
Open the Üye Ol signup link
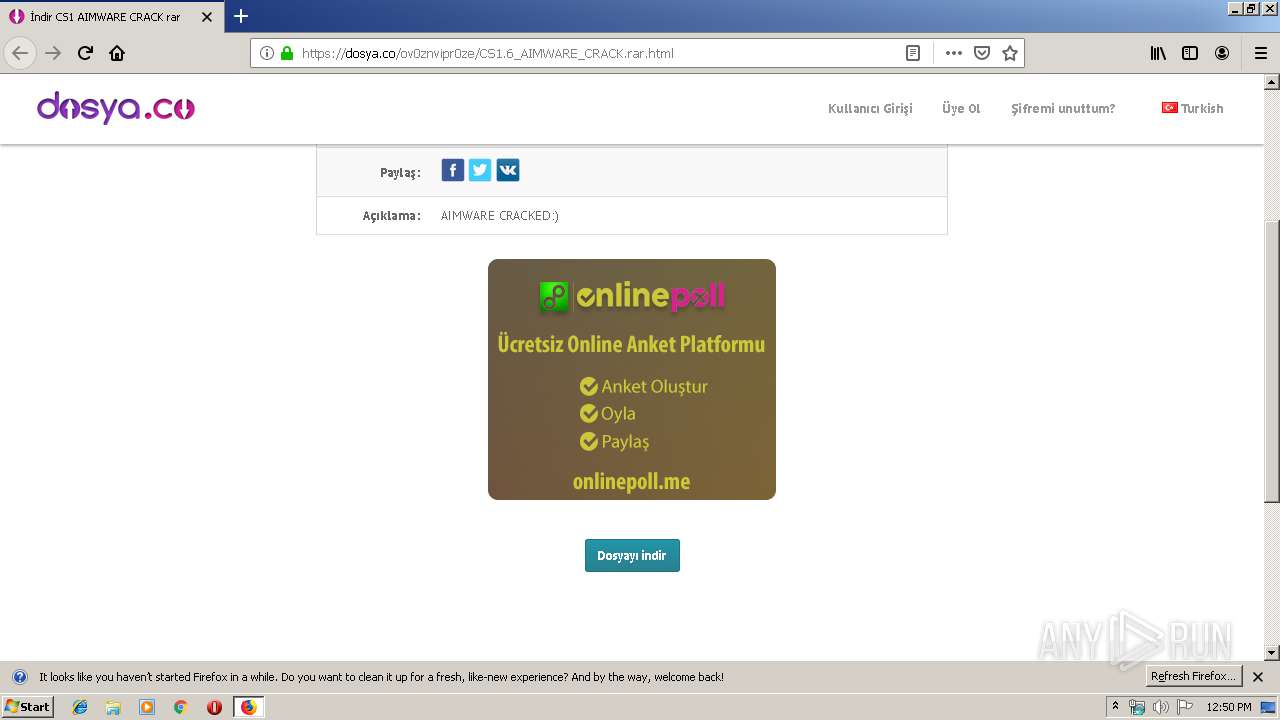(961, 108)
